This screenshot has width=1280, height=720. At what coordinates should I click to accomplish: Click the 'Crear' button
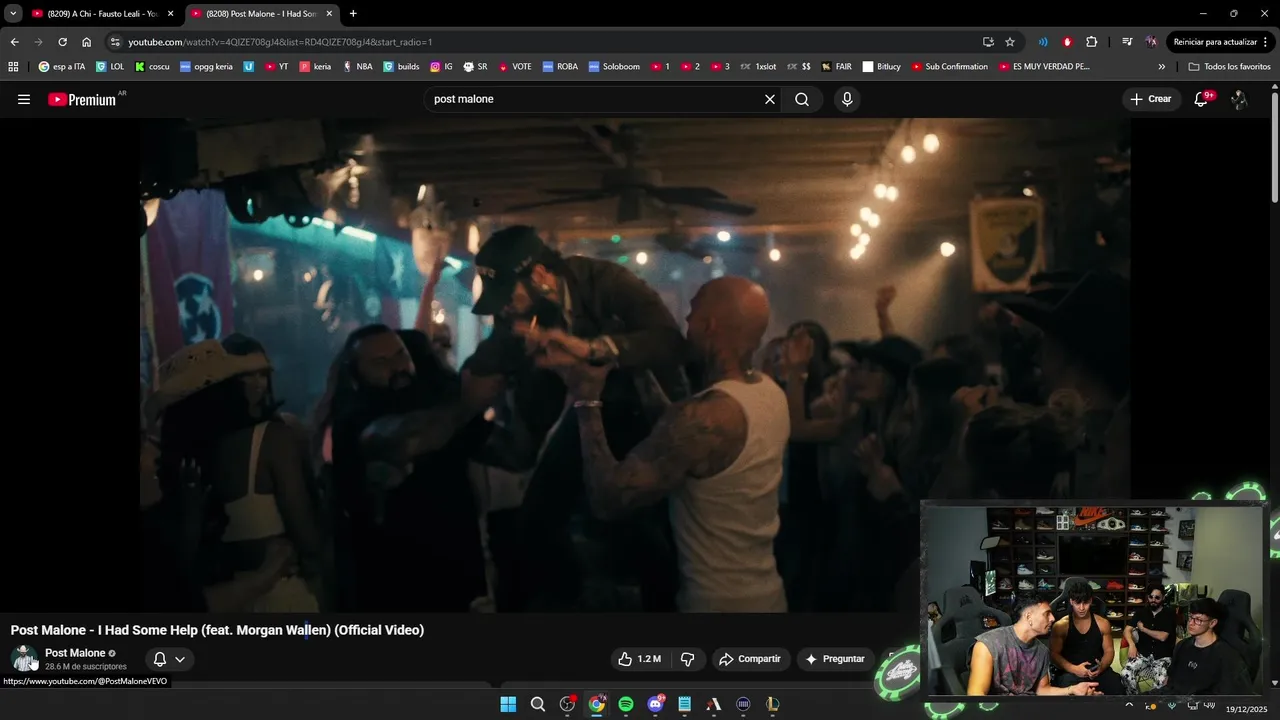coord(1151,99)
